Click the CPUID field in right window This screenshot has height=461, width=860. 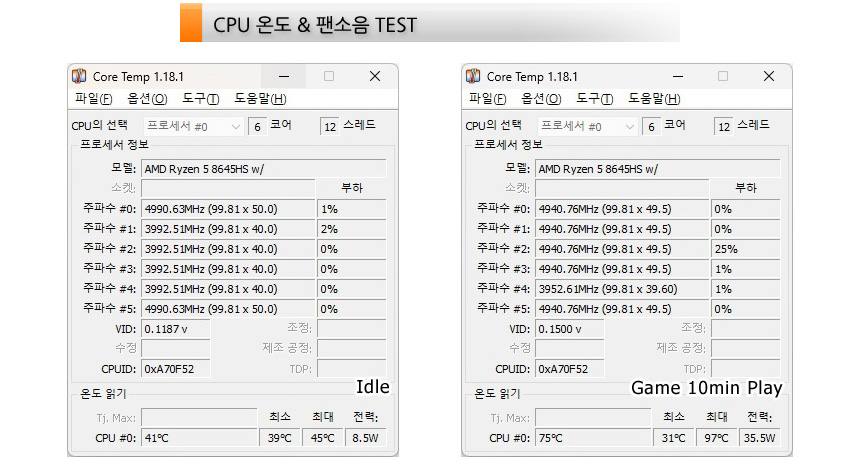point(569,369)
